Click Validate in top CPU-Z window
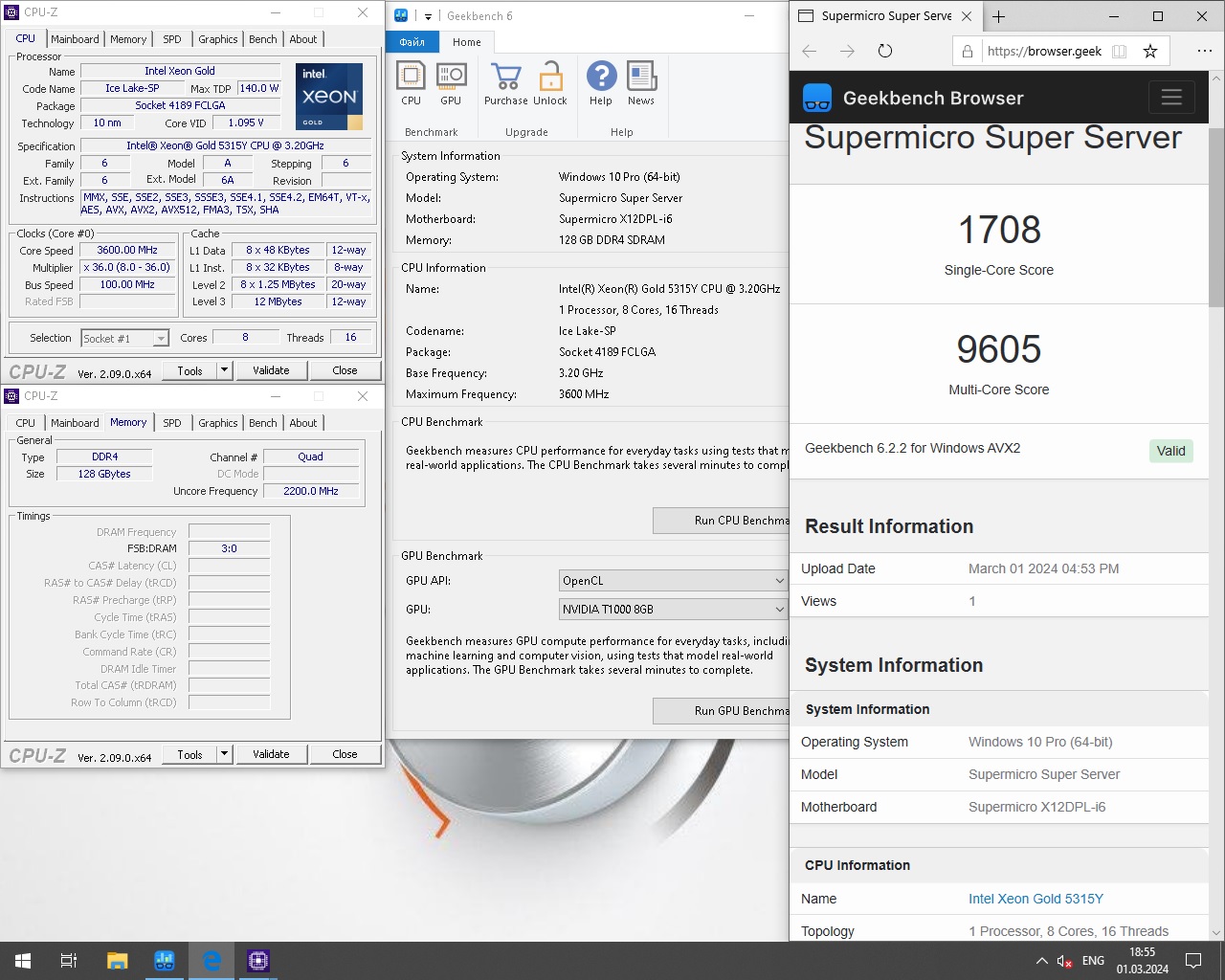1225x980 pixels. (271, 370)
